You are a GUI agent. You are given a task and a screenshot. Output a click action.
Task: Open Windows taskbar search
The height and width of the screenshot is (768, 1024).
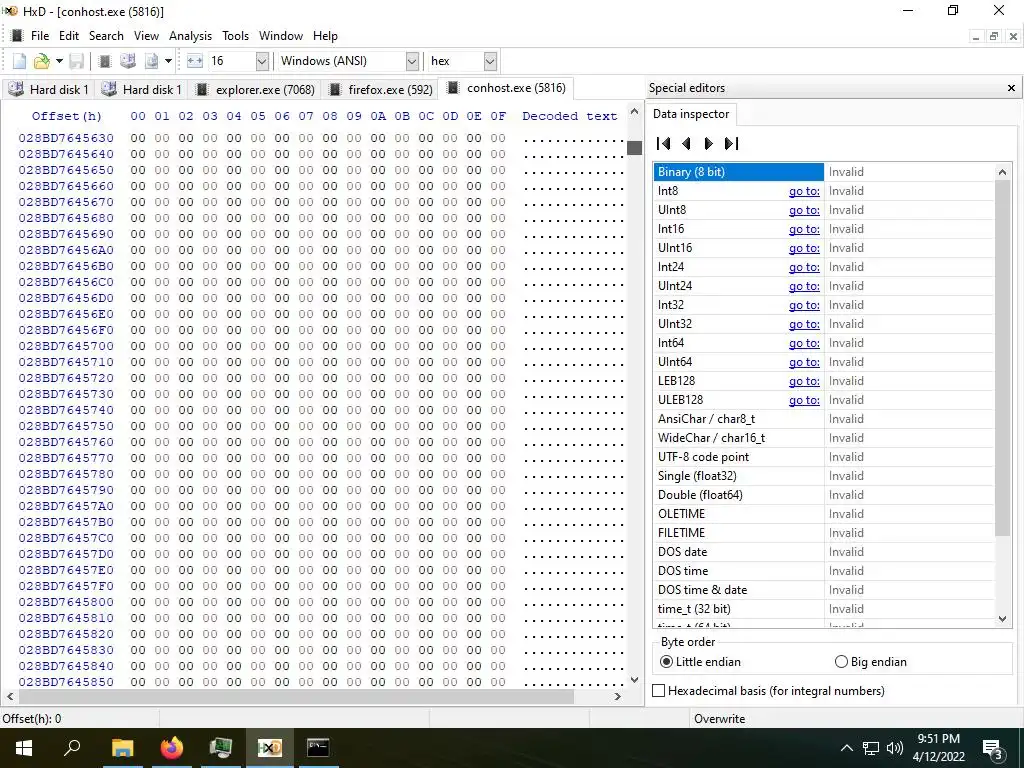(x=72, y=748)
